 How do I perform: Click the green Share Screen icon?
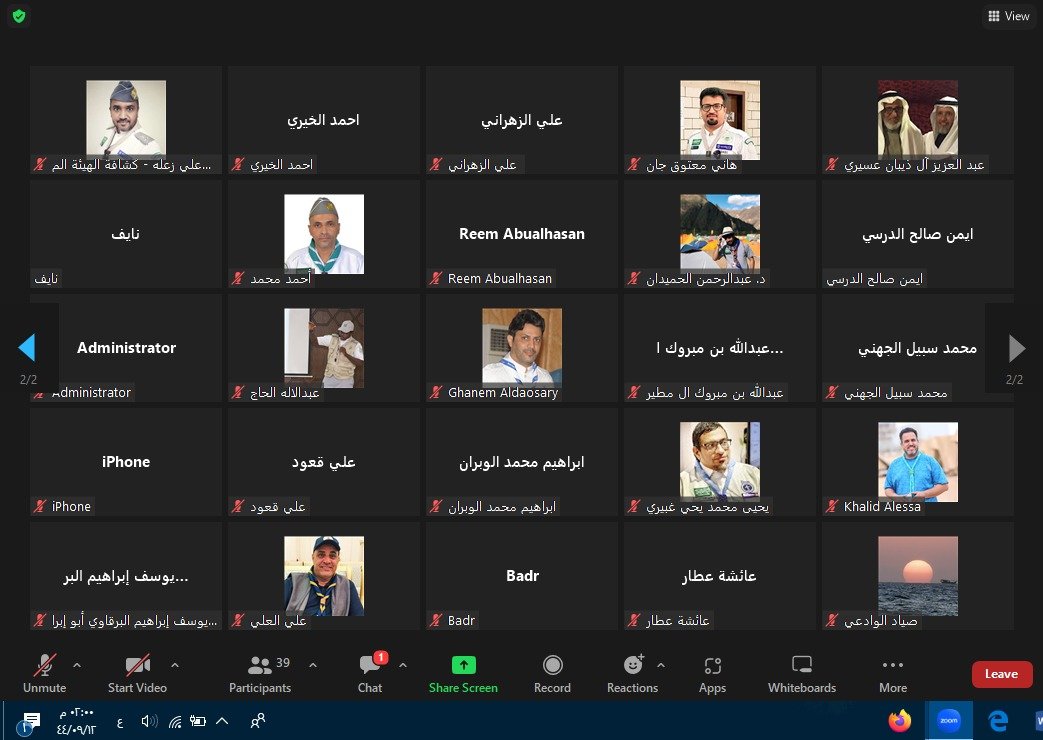tap(463, 666)
